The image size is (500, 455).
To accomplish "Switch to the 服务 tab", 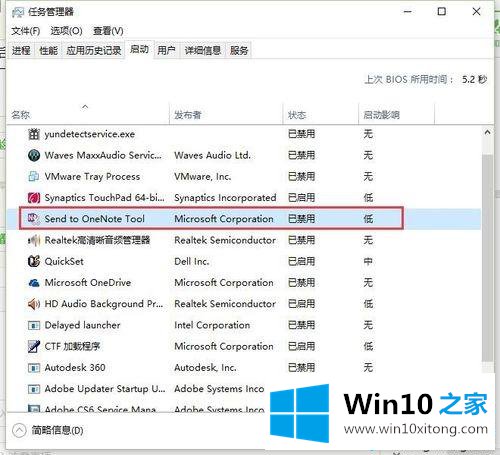I will tap(239, 51).
